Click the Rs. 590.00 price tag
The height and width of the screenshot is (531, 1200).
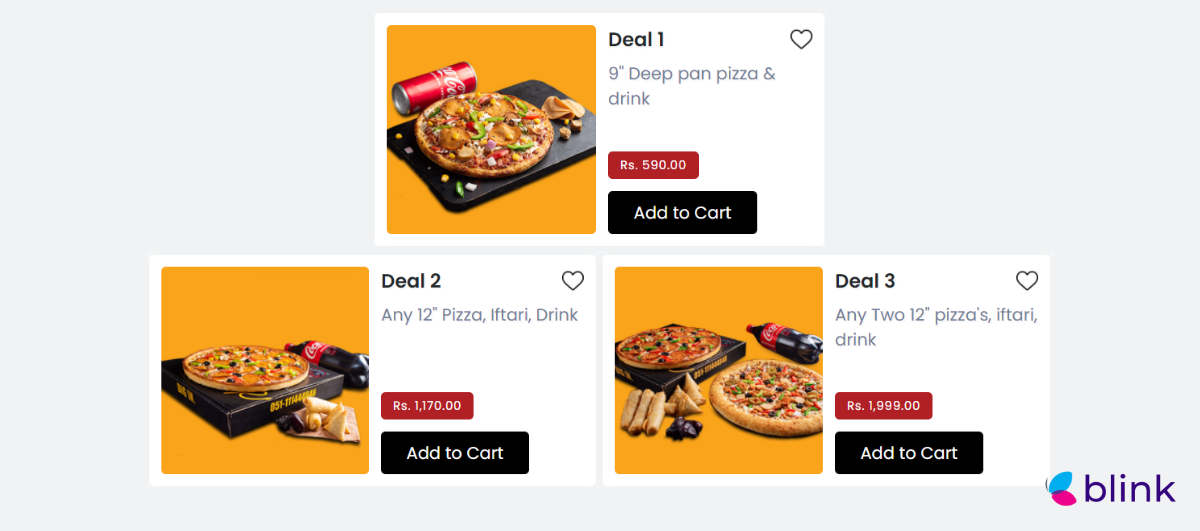(x=653, y=165)
